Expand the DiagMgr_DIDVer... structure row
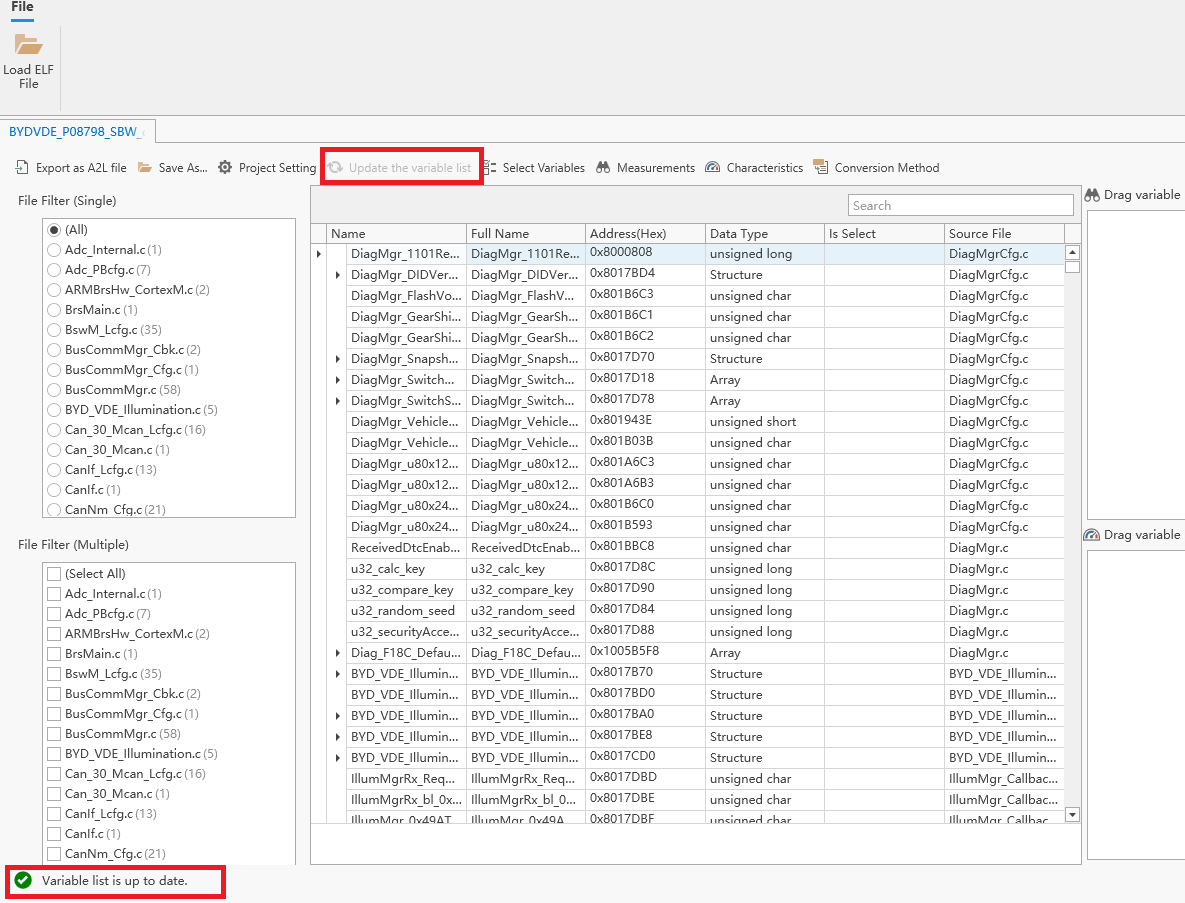This screenshot has height=903, width=1185. pos(338,275)
